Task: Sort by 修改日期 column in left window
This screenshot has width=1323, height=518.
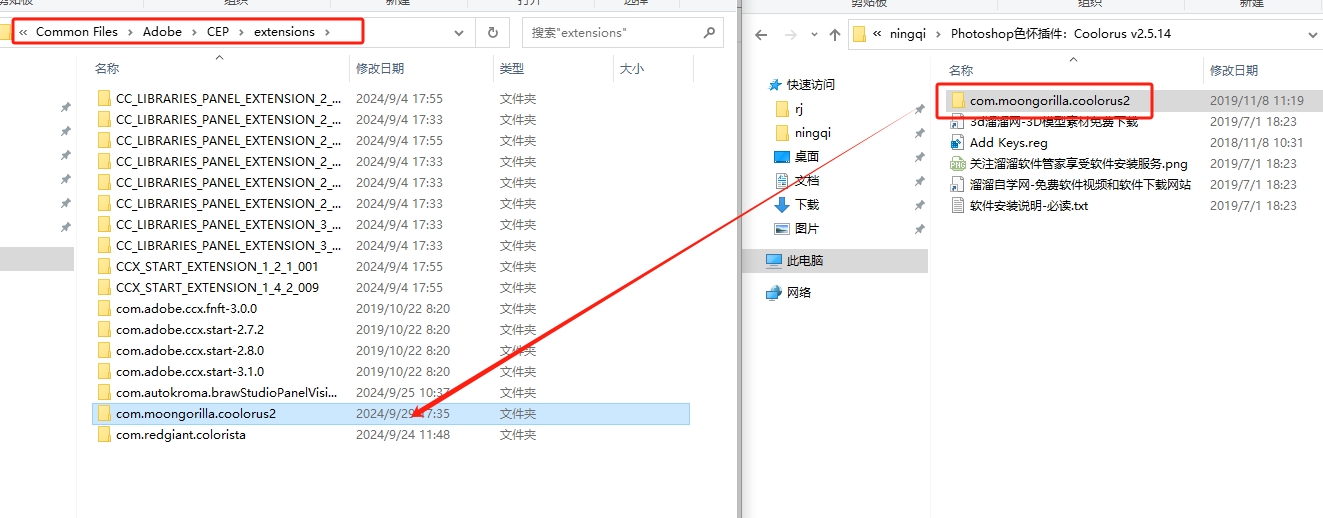Action: [x=380, y=69]
